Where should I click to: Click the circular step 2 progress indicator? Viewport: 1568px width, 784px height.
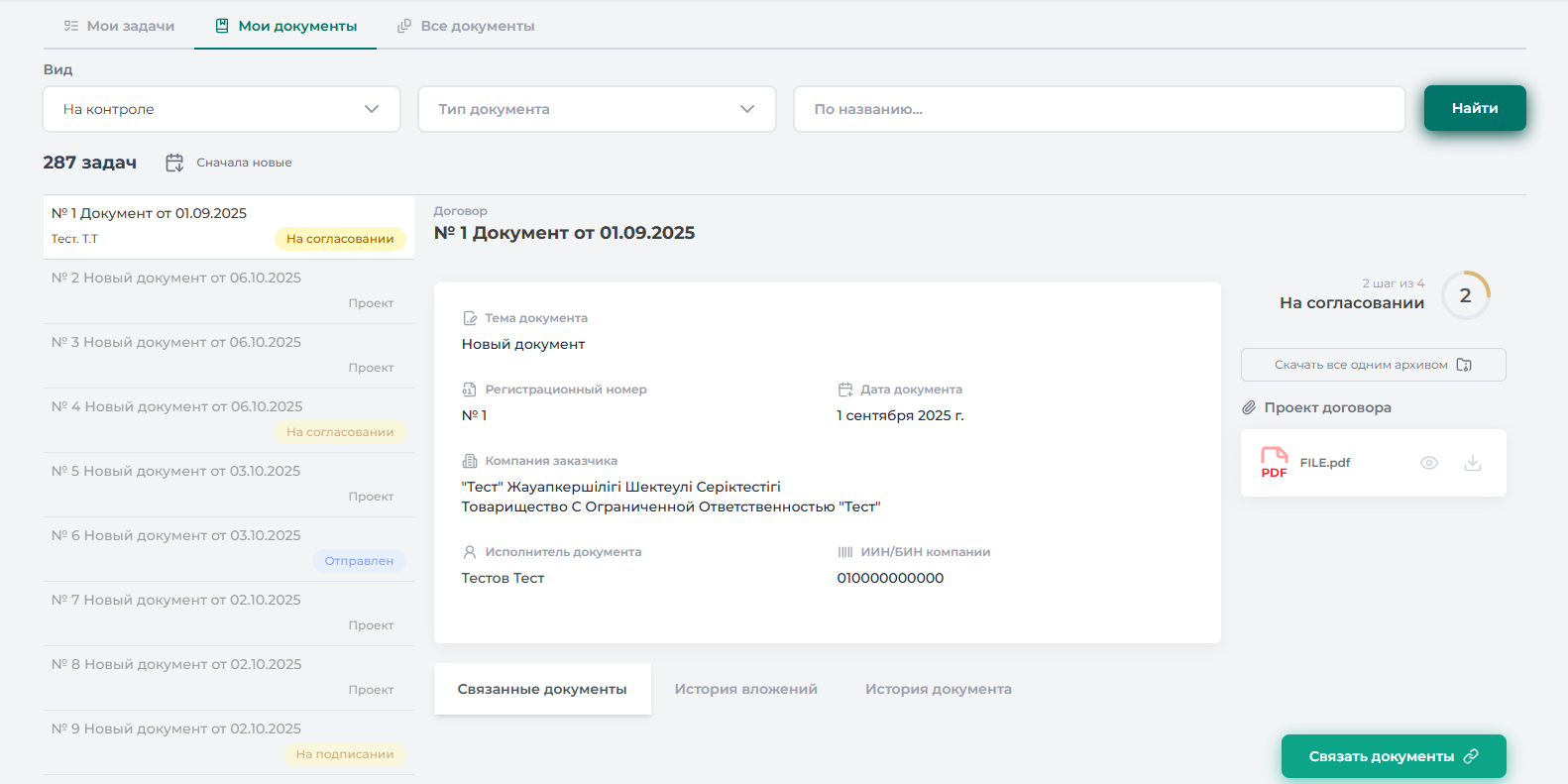pyautogui.click(x=1465, y=295)
